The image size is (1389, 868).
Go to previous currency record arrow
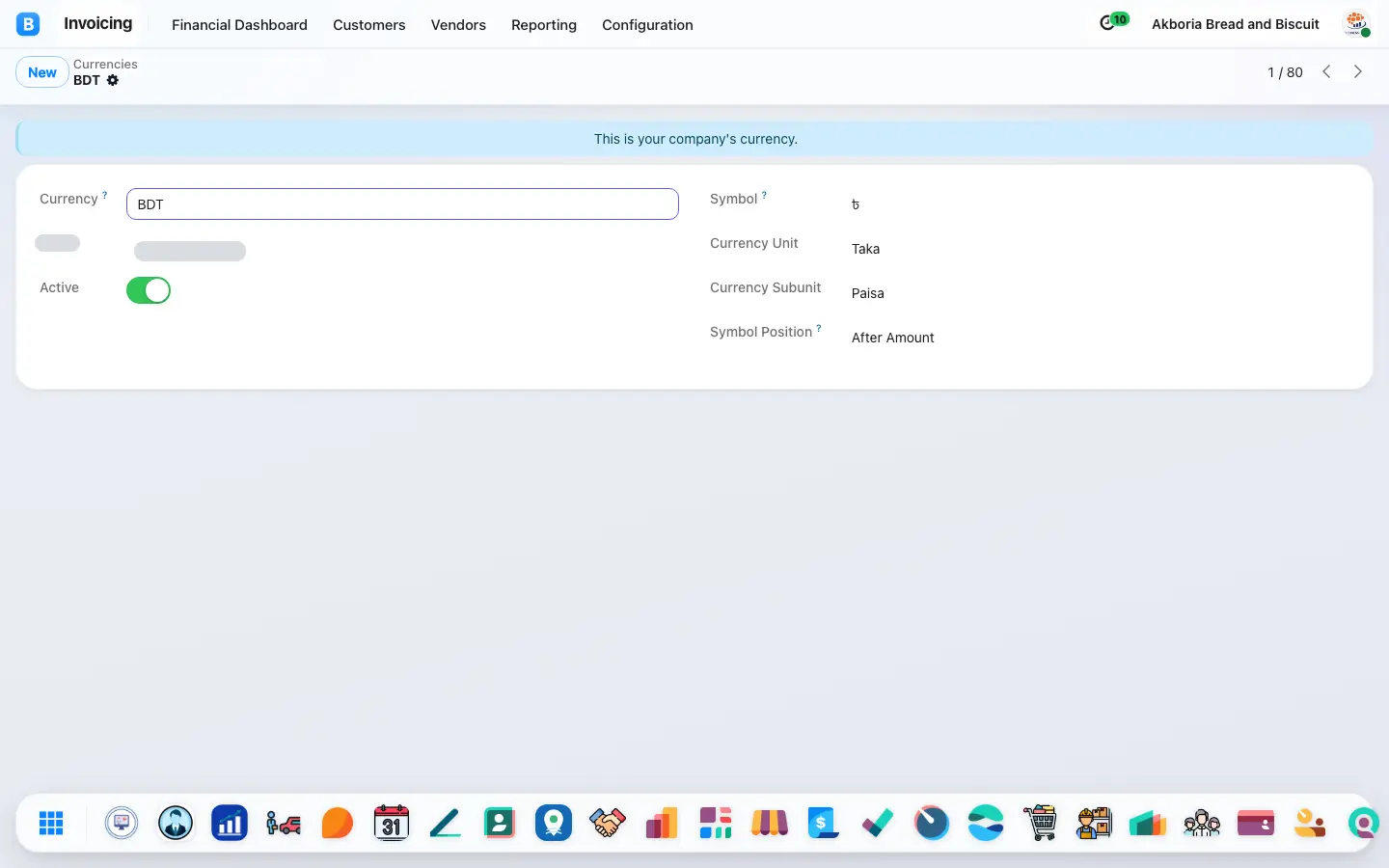1326,71
